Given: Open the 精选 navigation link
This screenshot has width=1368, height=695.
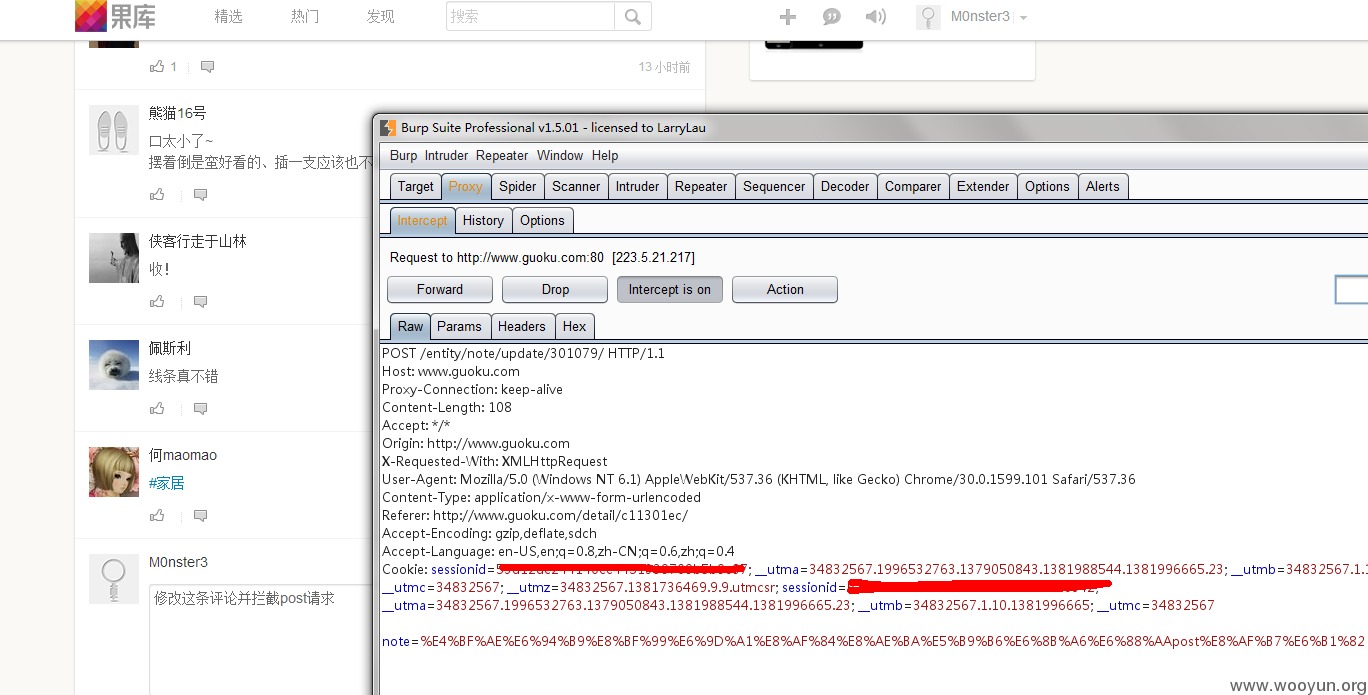Looking at the screenshot, I should point(228,16).
